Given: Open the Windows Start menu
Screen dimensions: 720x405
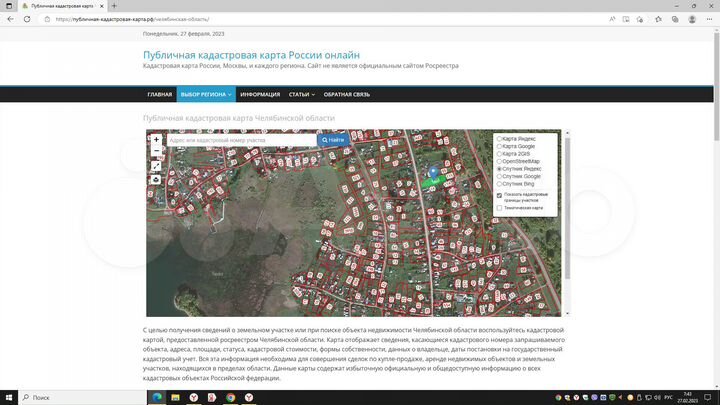Looking at the screenshot, I should 9,397.
